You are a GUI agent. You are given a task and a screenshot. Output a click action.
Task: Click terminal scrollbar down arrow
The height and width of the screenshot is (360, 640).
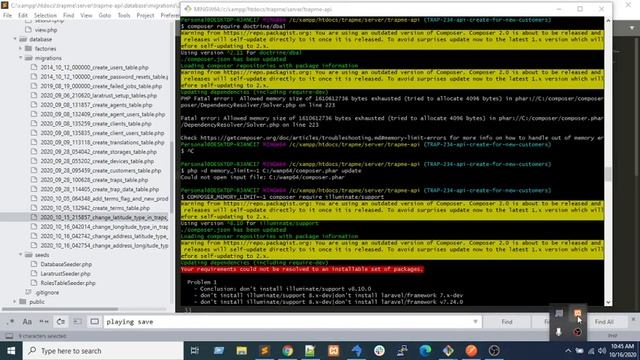(608, 302)
